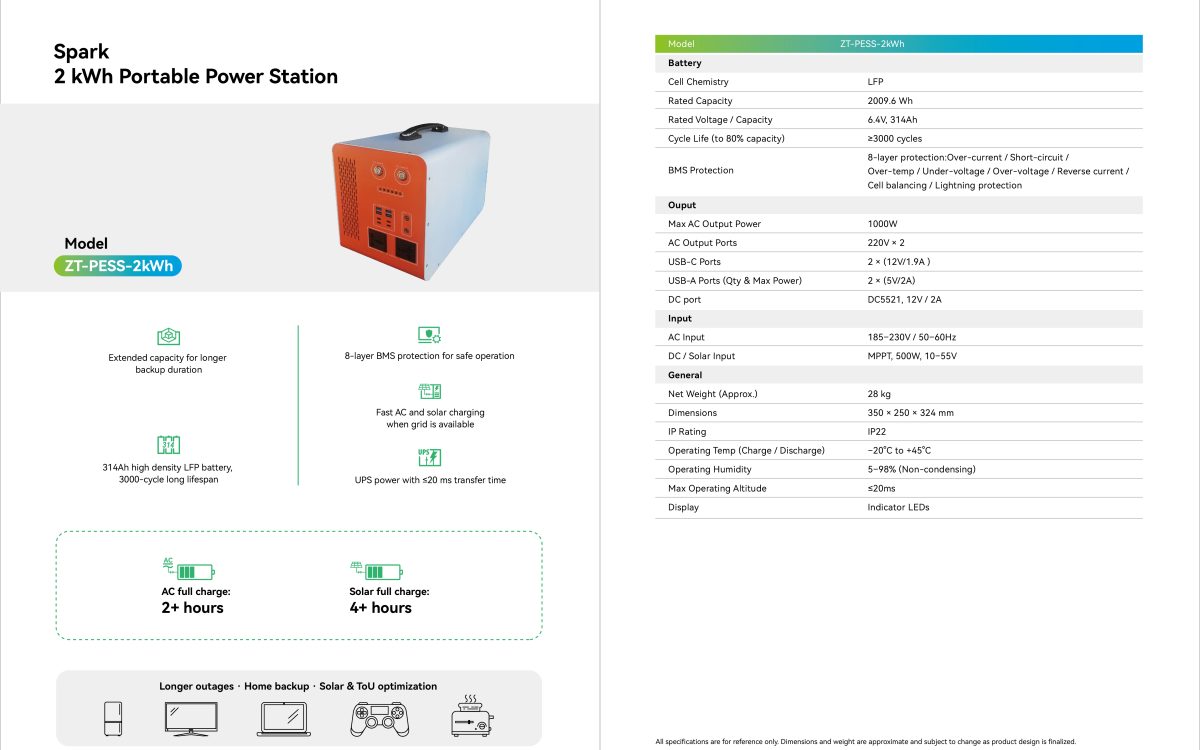This screenshot has height=750, width=1200.
Task: Click the specifications disclaimer footnote text
Action: (865, 741)
